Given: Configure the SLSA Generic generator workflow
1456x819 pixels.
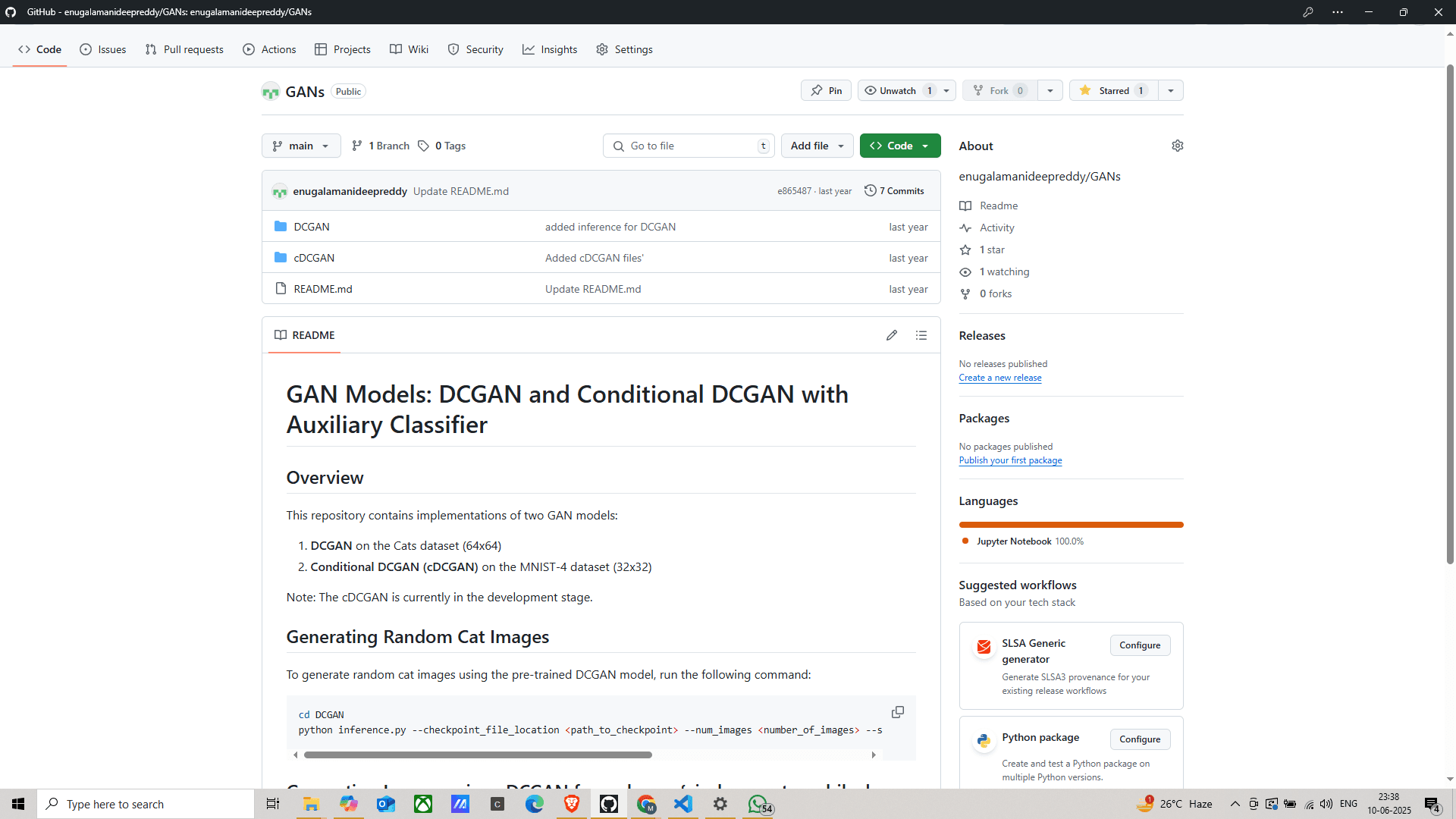Looking at the screenshot, I should point(1139,645).
